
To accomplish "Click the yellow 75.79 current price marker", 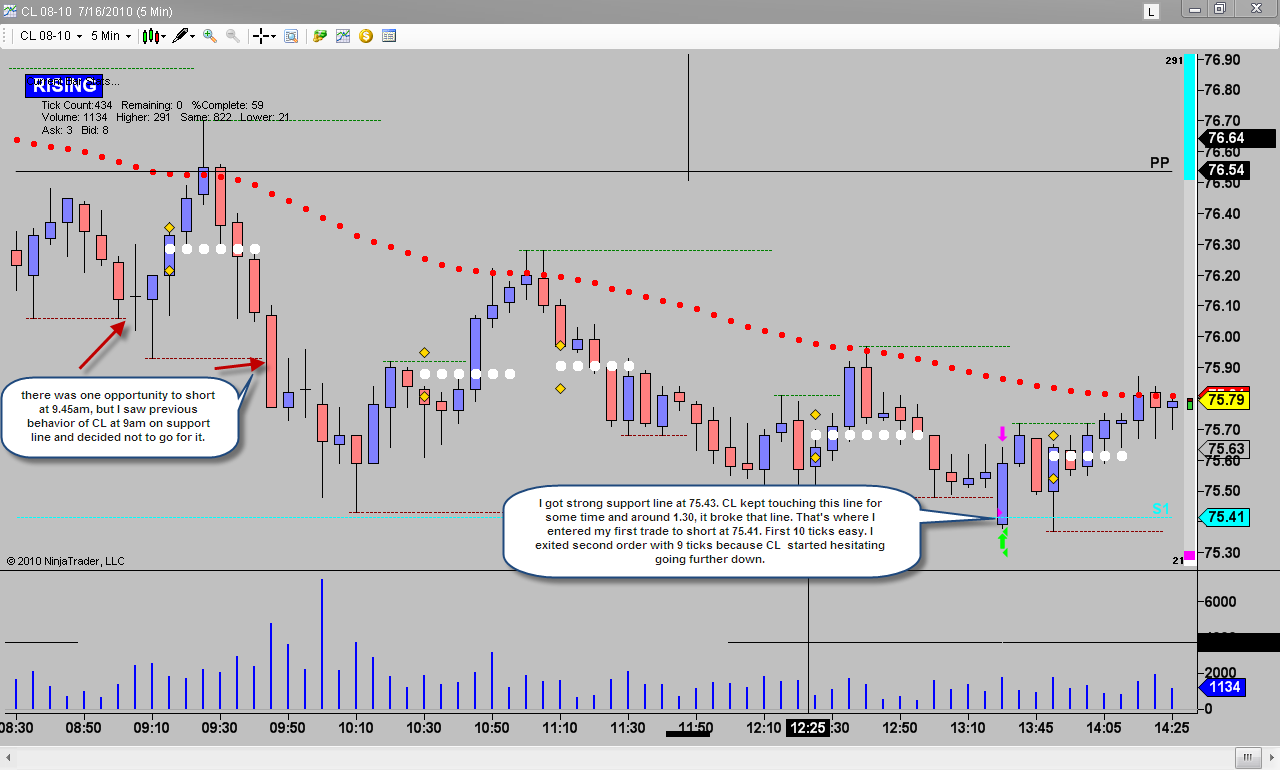I will [x=1225, y=401].
